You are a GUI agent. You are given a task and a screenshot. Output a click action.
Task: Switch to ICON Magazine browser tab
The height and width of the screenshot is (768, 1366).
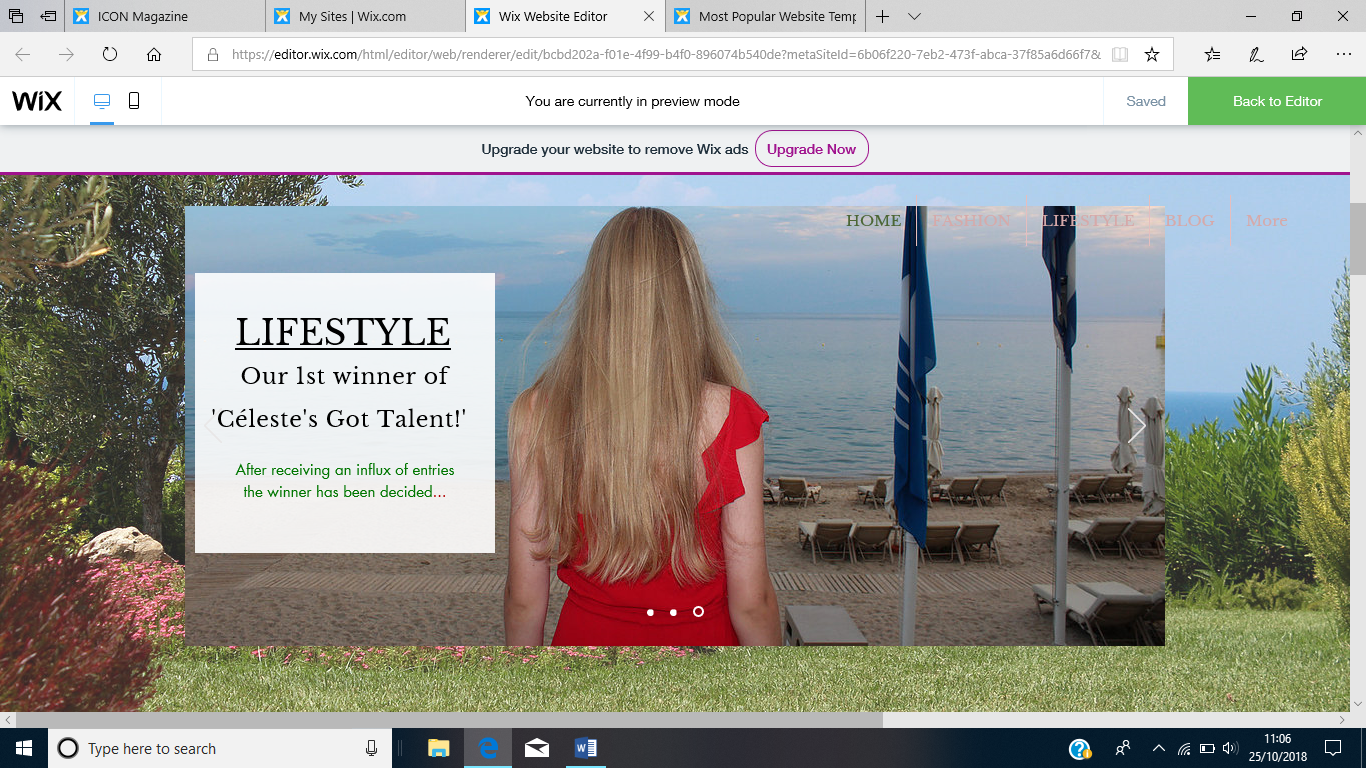(x=167, y=16)
